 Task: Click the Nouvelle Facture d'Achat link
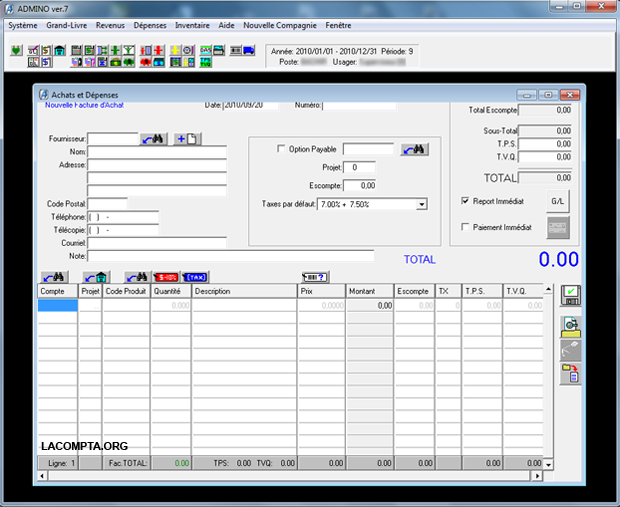click(84, 105)
